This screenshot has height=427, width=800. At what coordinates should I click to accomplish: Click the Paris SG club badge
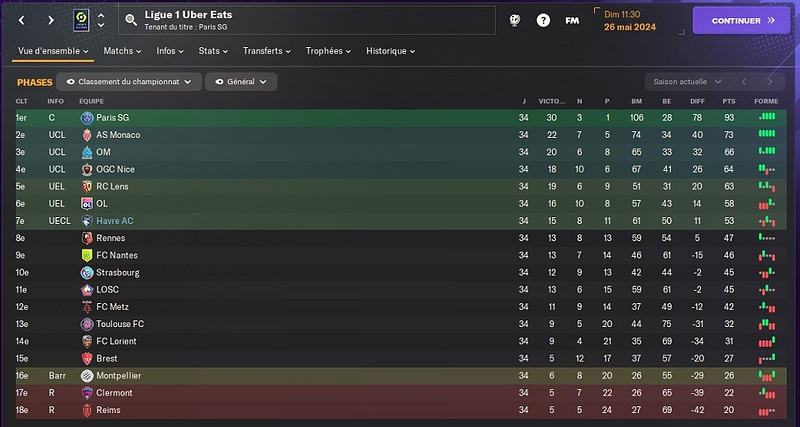pos(87,118)
